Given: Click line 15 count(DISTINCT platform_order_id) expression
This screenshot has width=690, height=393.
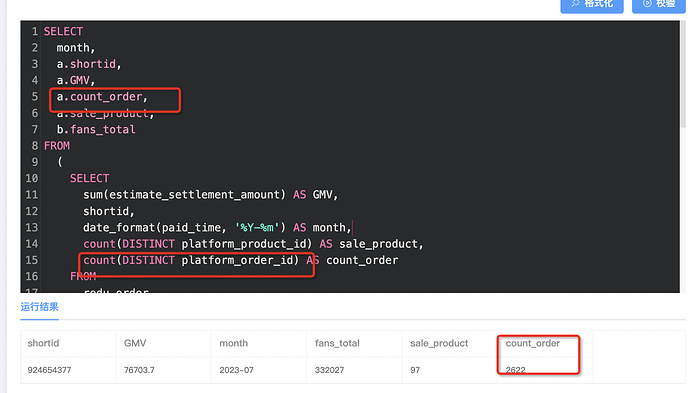Looking at the screenshot, I should [x=191, y=260].
